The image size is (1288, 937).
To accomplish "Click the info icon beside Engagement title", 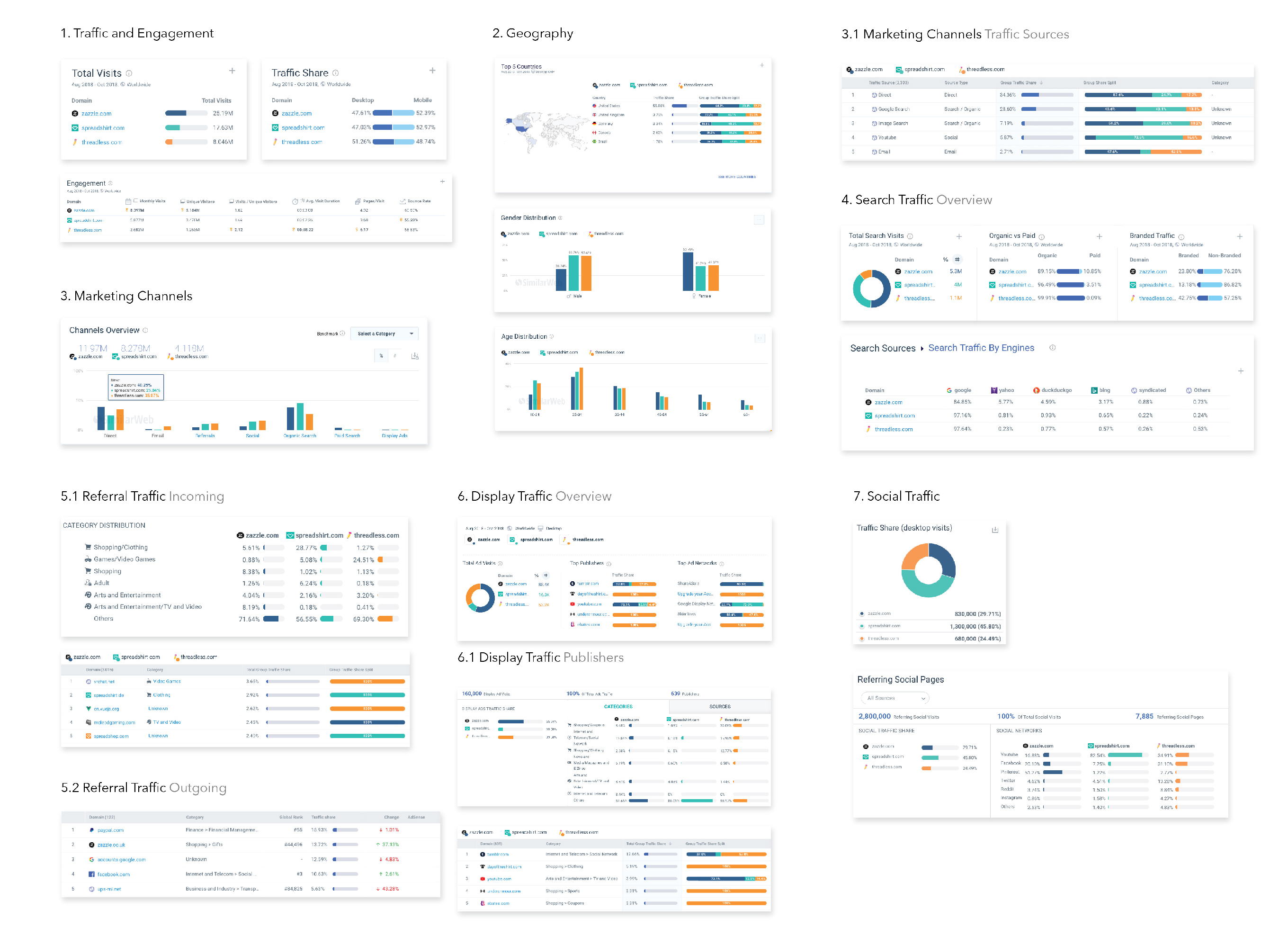I will click(x=110, y=183).
